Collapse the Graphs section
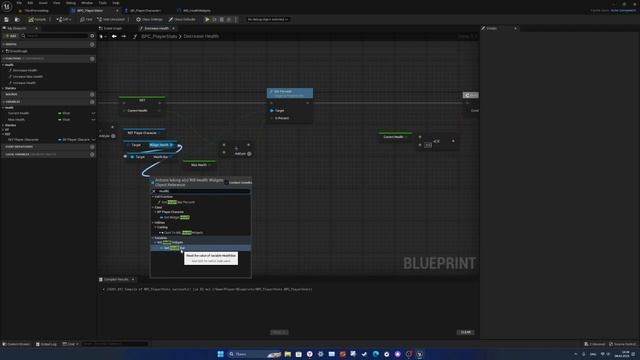Viewport: 640px width, 360px height. [x=3, y=44]
